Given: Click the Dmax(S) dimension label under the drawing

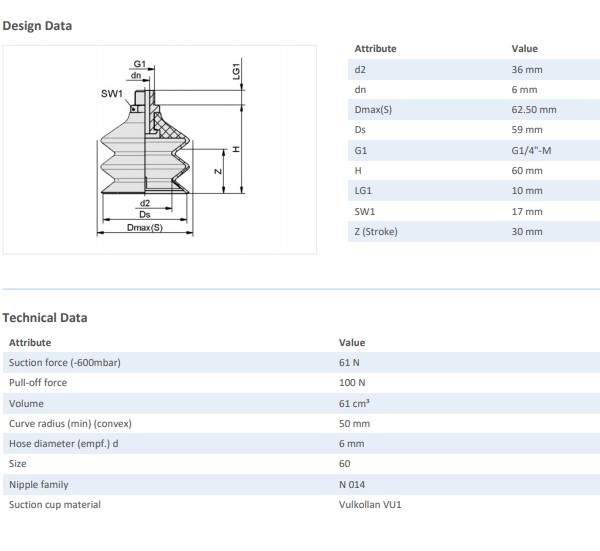Looking at the screenshot, I should (145, 227).
